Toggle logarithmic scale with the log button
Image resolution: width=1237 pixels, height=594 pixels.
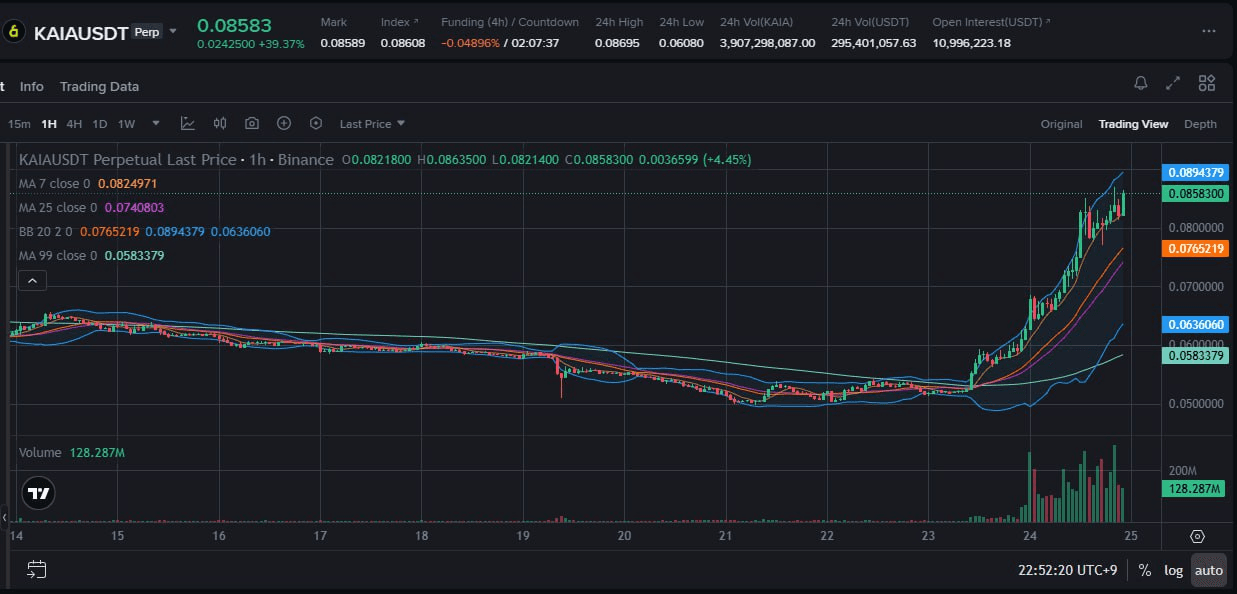1172,570
